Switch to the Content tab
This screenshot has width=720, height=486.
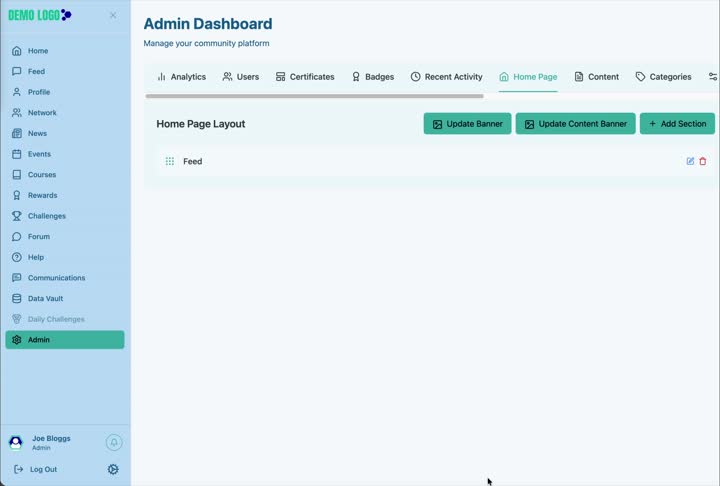coord(596,77)
